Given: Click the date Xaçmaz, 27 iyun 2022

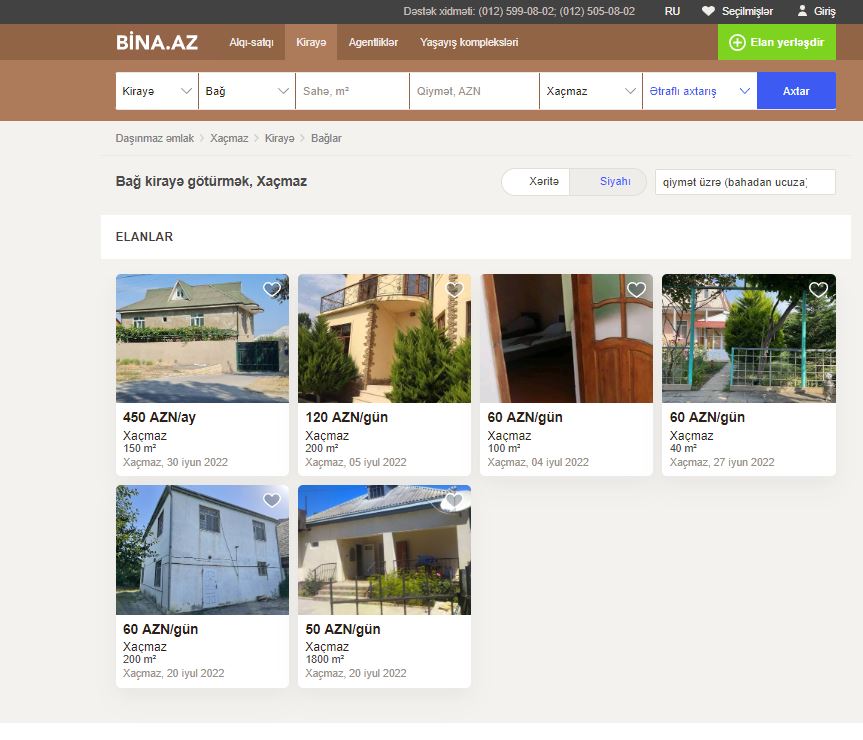Looking at the screenshot, I should [722, 462].
